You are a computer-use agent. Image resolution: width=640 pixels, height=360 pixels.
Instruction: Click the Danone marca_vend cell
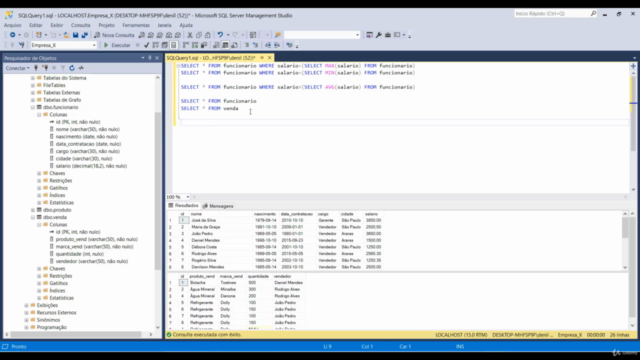tap(228, 296)
